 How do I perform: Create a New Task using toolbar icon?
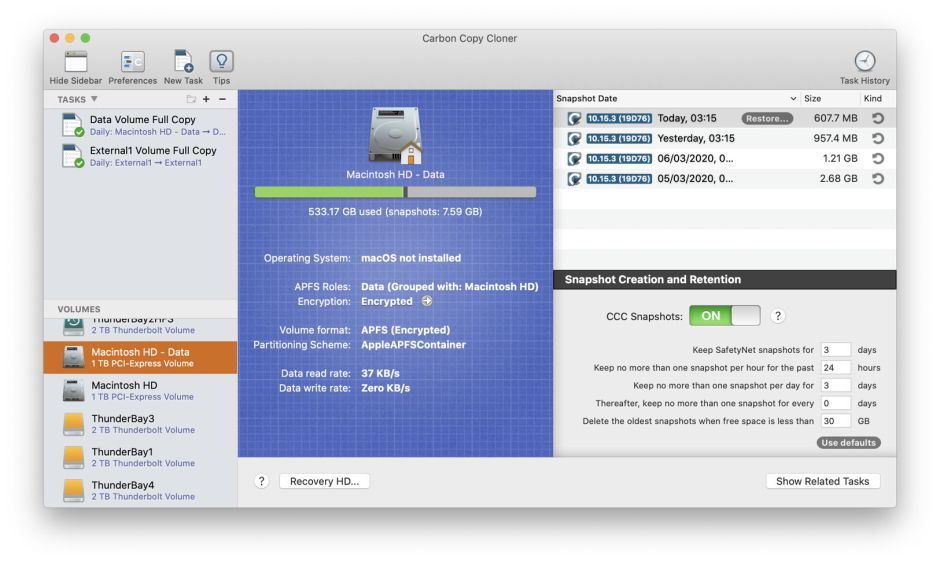(x=183, y=62)
